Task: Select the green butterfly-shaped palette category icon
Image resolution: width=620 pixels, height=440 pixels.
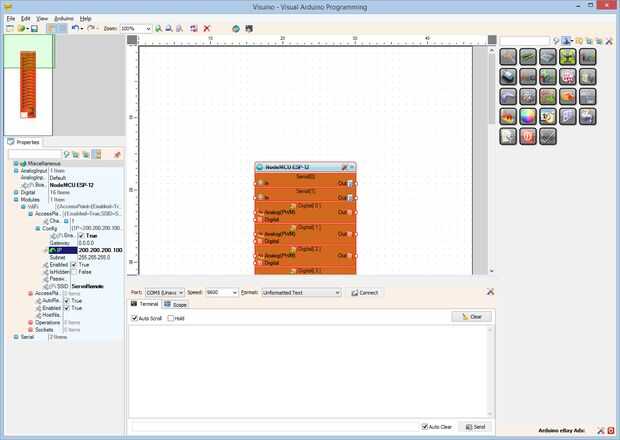Action: click(568, 57)
